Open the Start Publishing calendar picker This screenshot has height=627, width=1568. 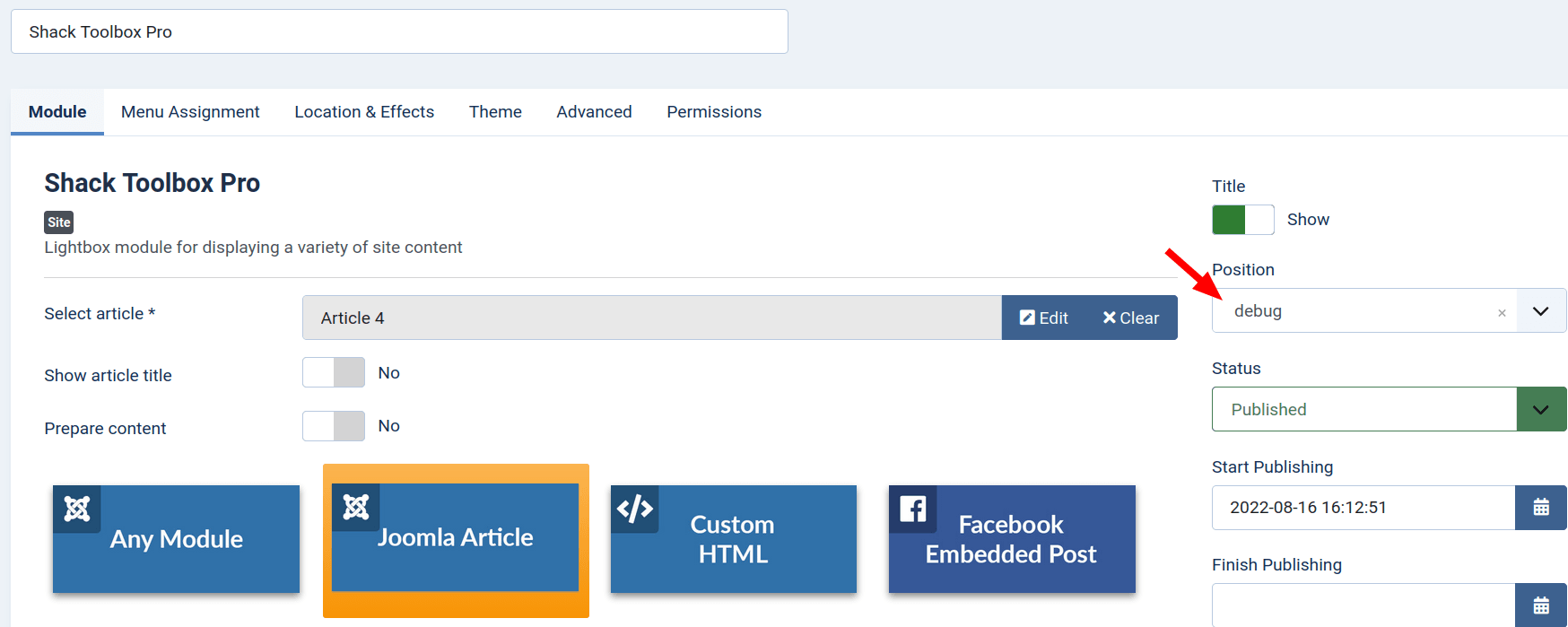(x=1541, y=508)
